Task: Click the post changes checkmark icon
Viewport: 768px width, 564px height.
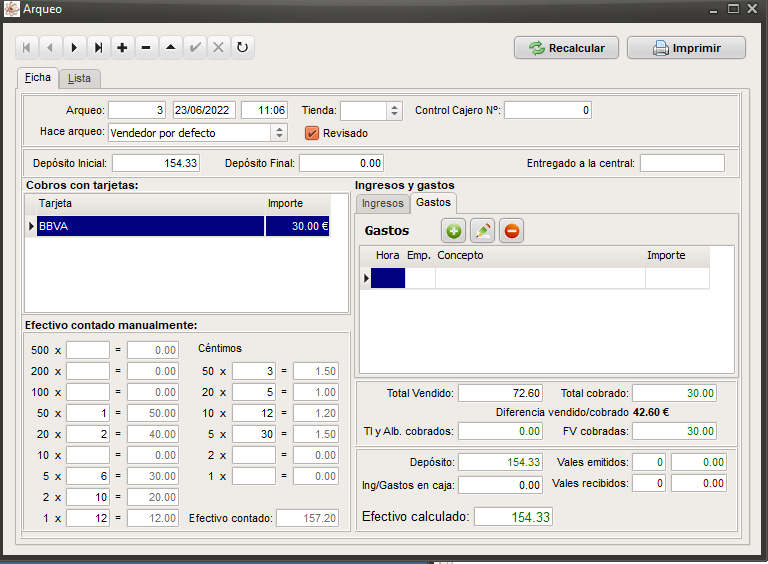Action: 195,47
